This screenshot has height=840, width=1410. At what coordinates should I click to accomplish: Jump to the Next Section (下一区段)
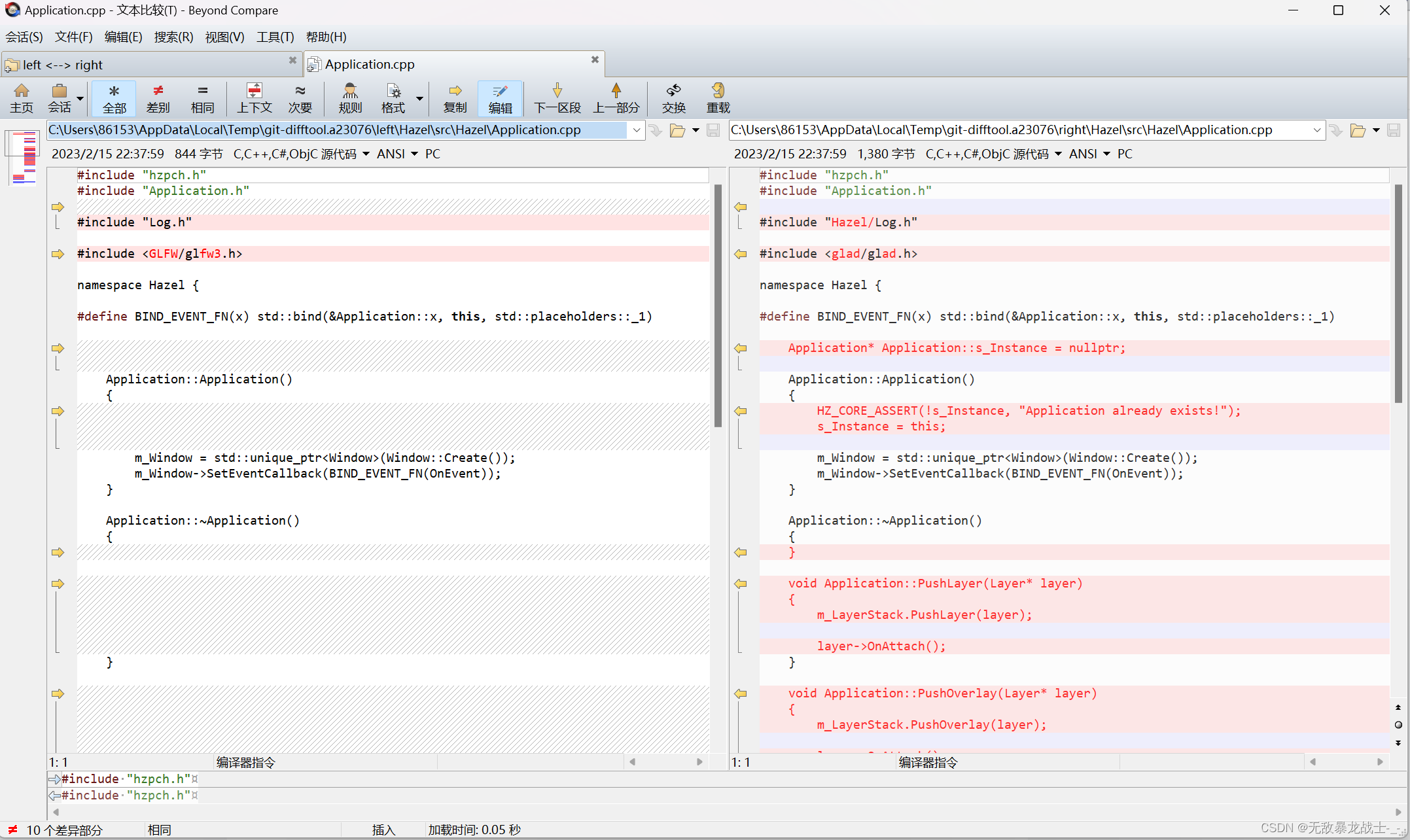coord(557,98)
